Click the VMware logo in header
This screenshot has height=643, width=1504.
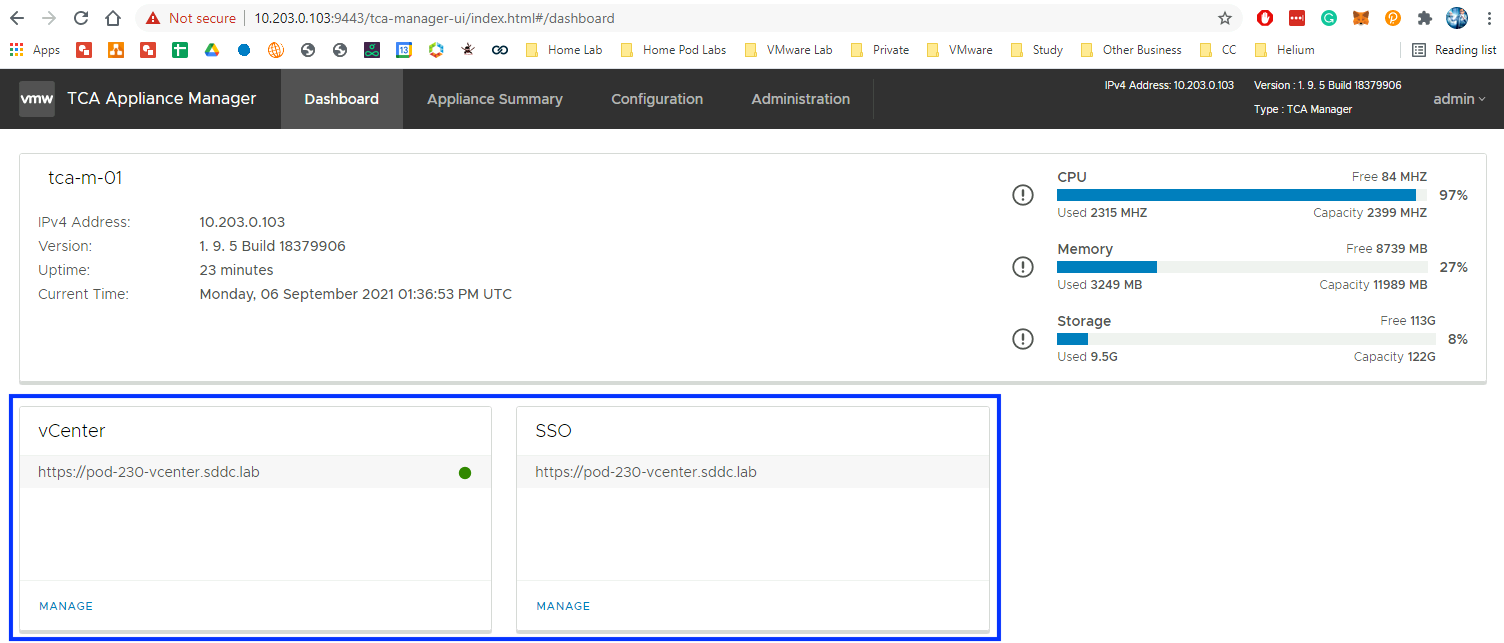(37, 99)
